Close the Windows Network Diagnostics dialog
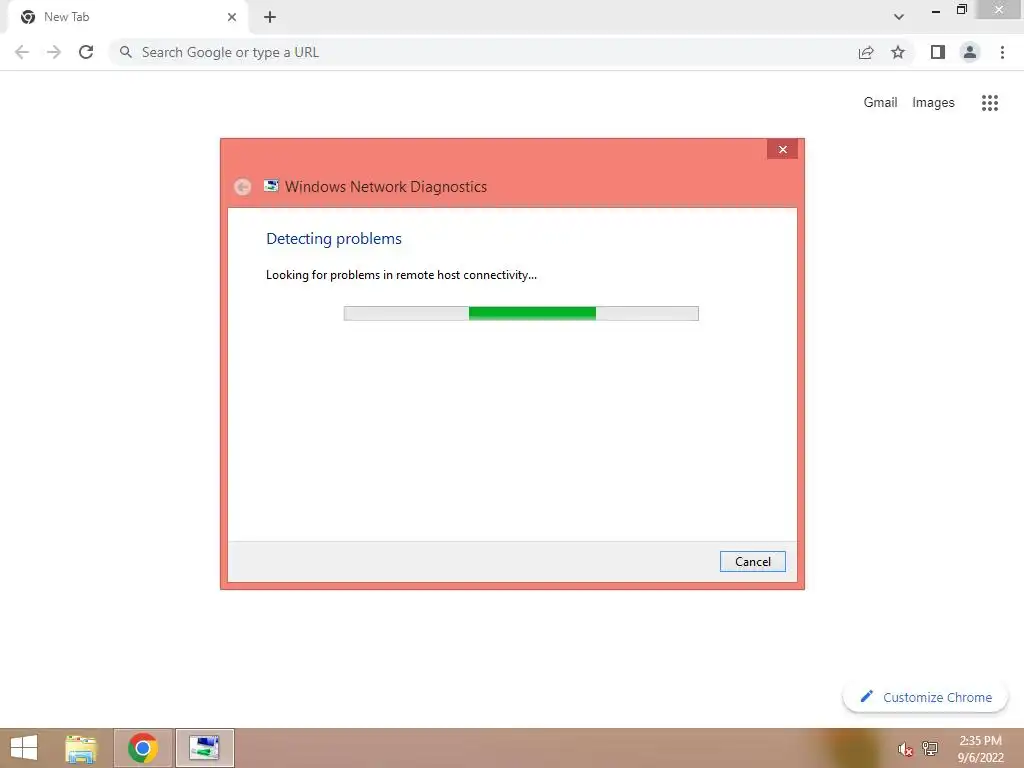1024x768 pixels. click(782, 150)
